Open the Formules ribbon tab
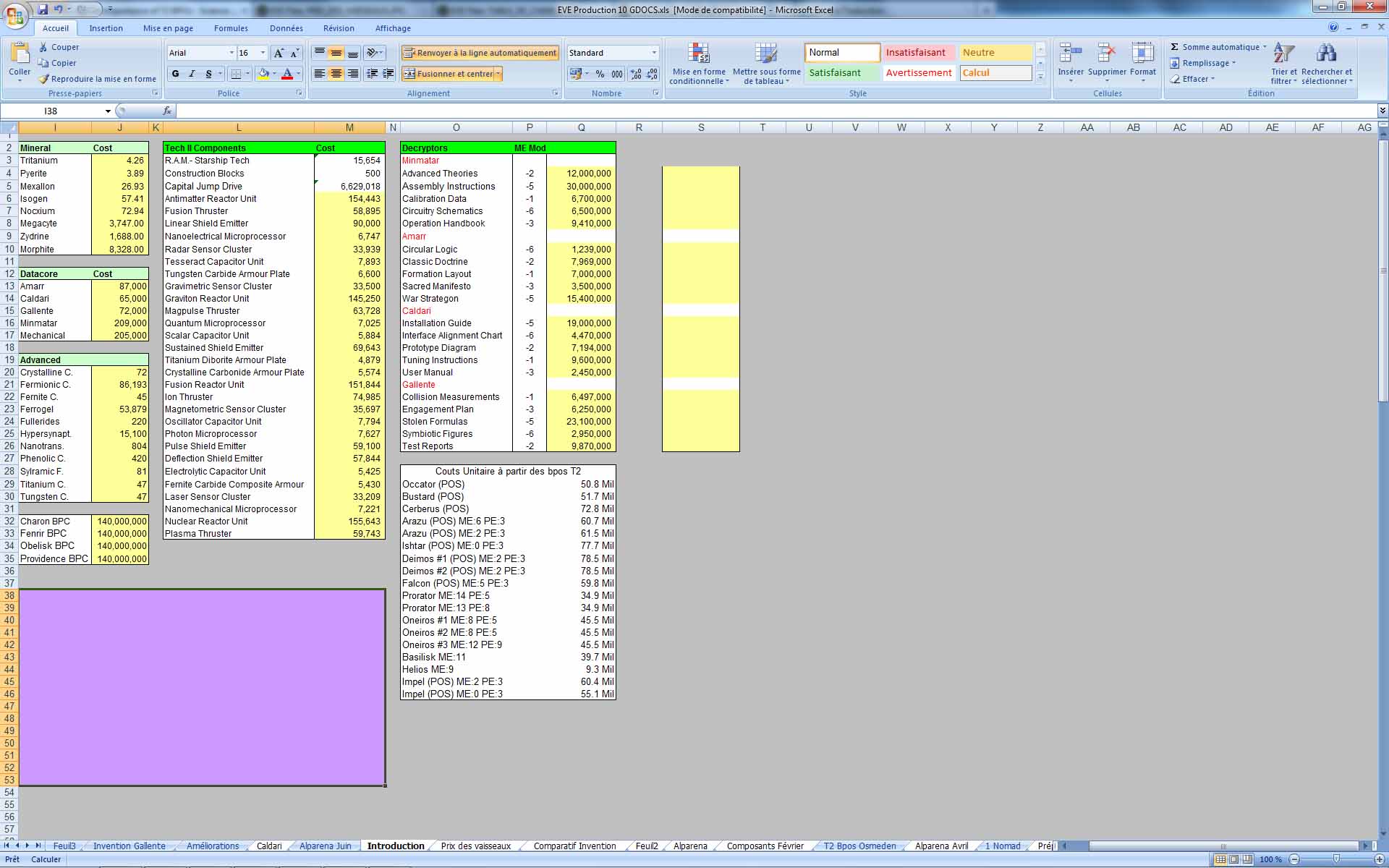The width and height of the screenshot is (1389, 868). click(231, 28)
